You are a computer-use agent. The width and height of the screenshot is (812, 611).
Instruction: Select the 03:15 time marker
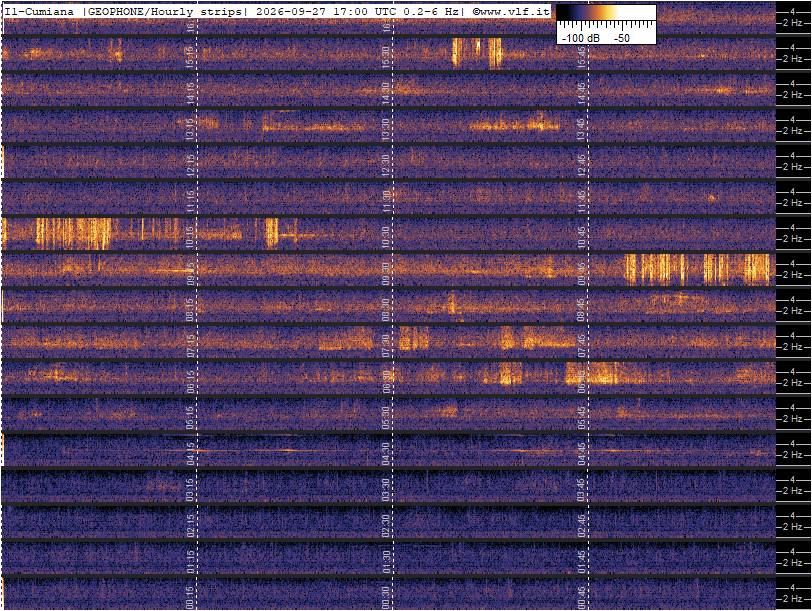point(190,489)
